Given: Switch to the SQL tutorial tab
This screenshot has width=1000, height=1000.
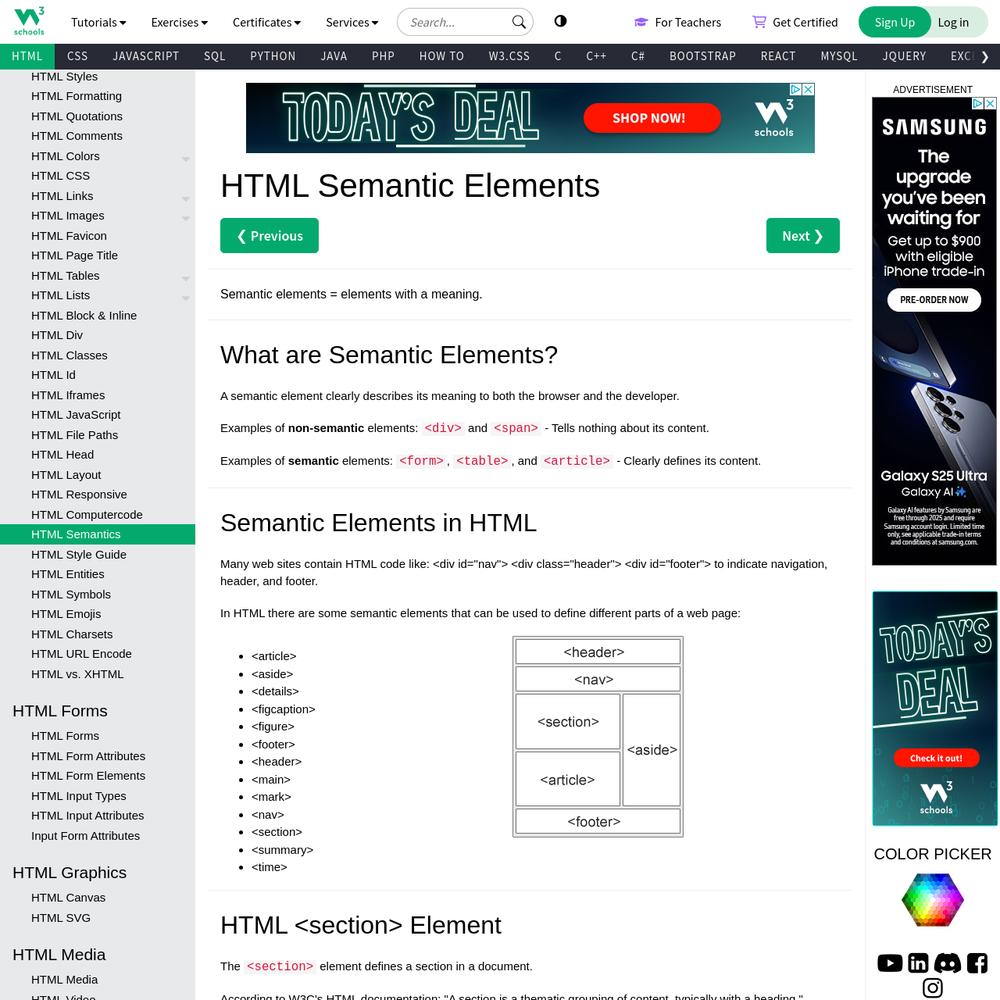Looking at the screenshot, I should tap(214, 56).
